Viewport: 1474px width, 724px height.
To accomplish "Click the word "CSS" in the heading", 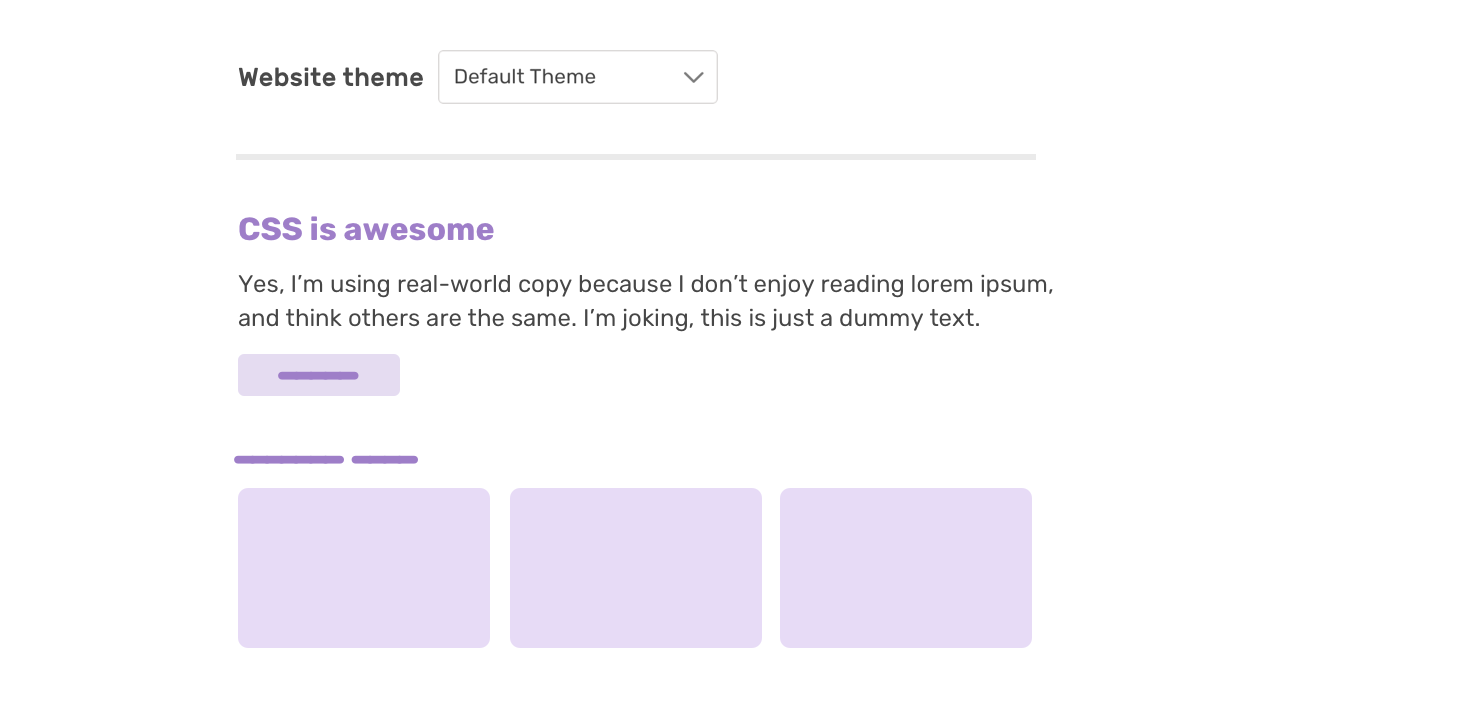I will point(270,230).
